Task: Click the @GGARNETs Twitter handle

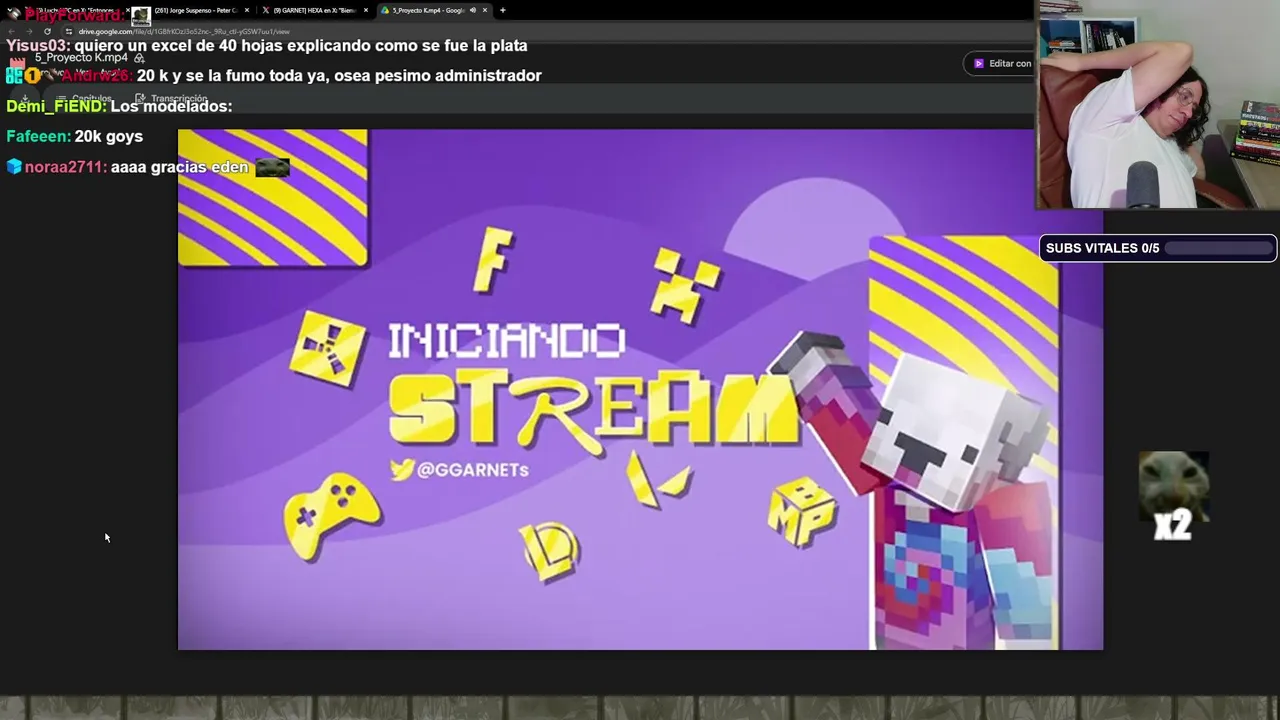Action: [x=460, y=469]
